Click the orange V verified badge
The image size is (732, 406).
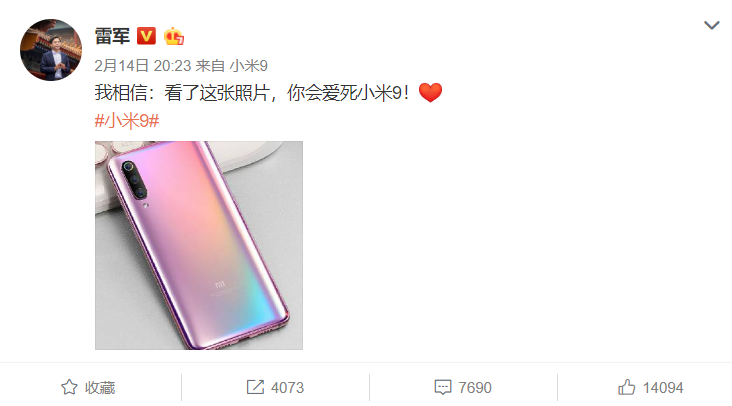146,36
